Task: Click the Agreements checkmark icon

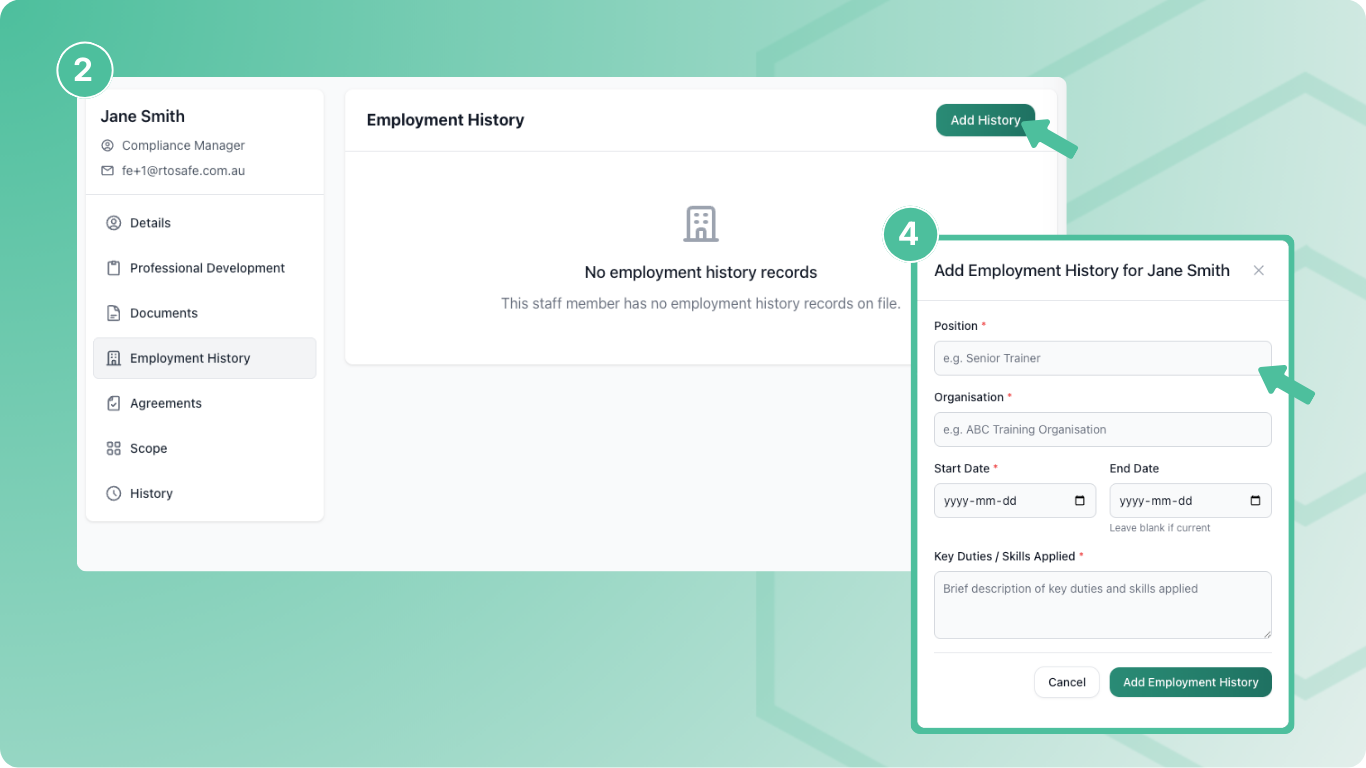Action: click(113, 402)
